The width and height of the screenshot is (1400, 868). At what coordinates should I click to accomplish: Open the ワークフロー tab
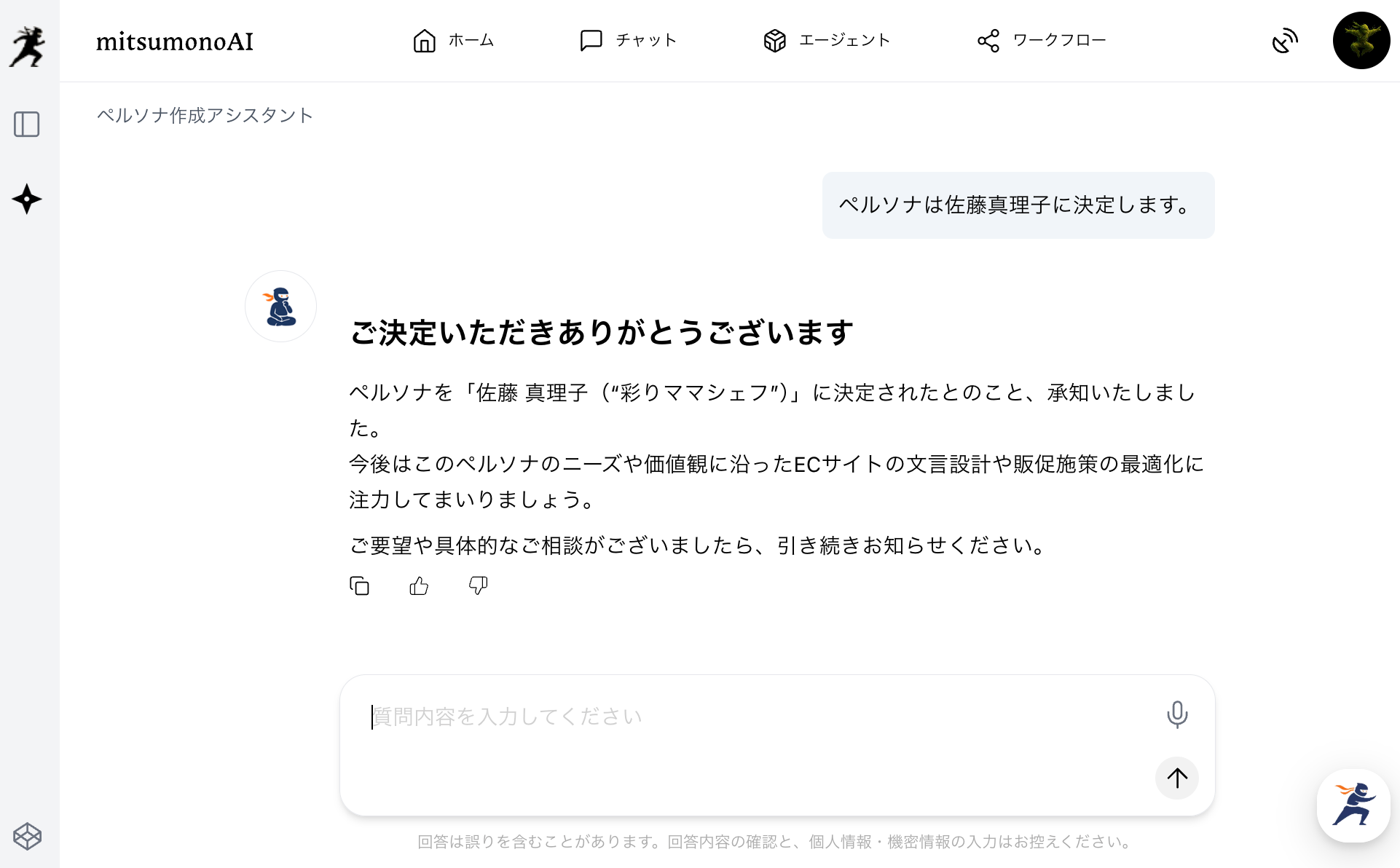(1041, 41)
